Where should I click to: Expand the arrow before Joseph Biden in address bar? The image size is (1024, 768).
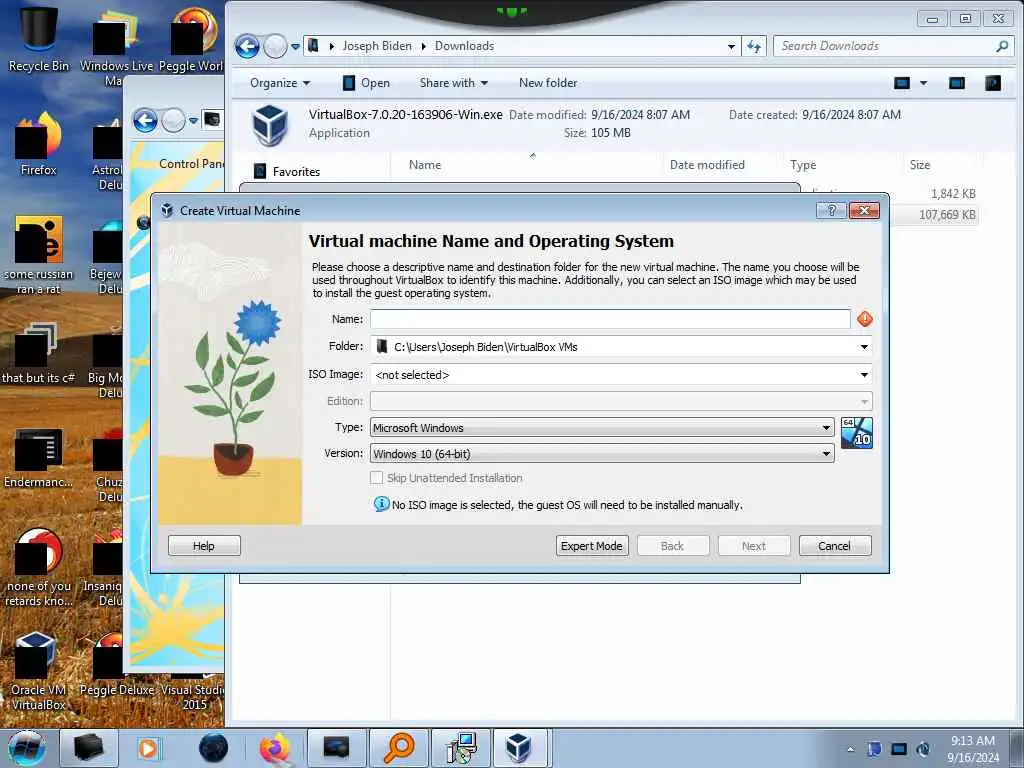pos(332,46)
